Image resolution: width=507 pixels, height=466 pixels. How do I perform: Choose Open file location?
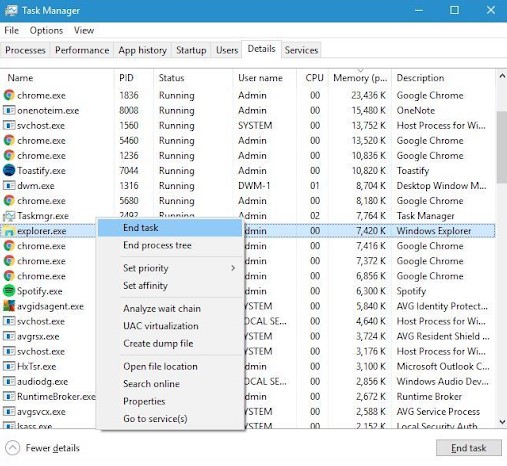tap(170, 366)
